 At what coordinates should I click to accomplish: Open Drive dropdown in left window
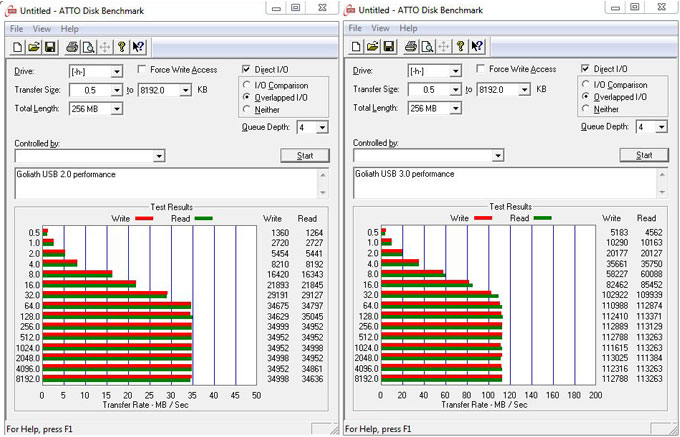point(117,72)
